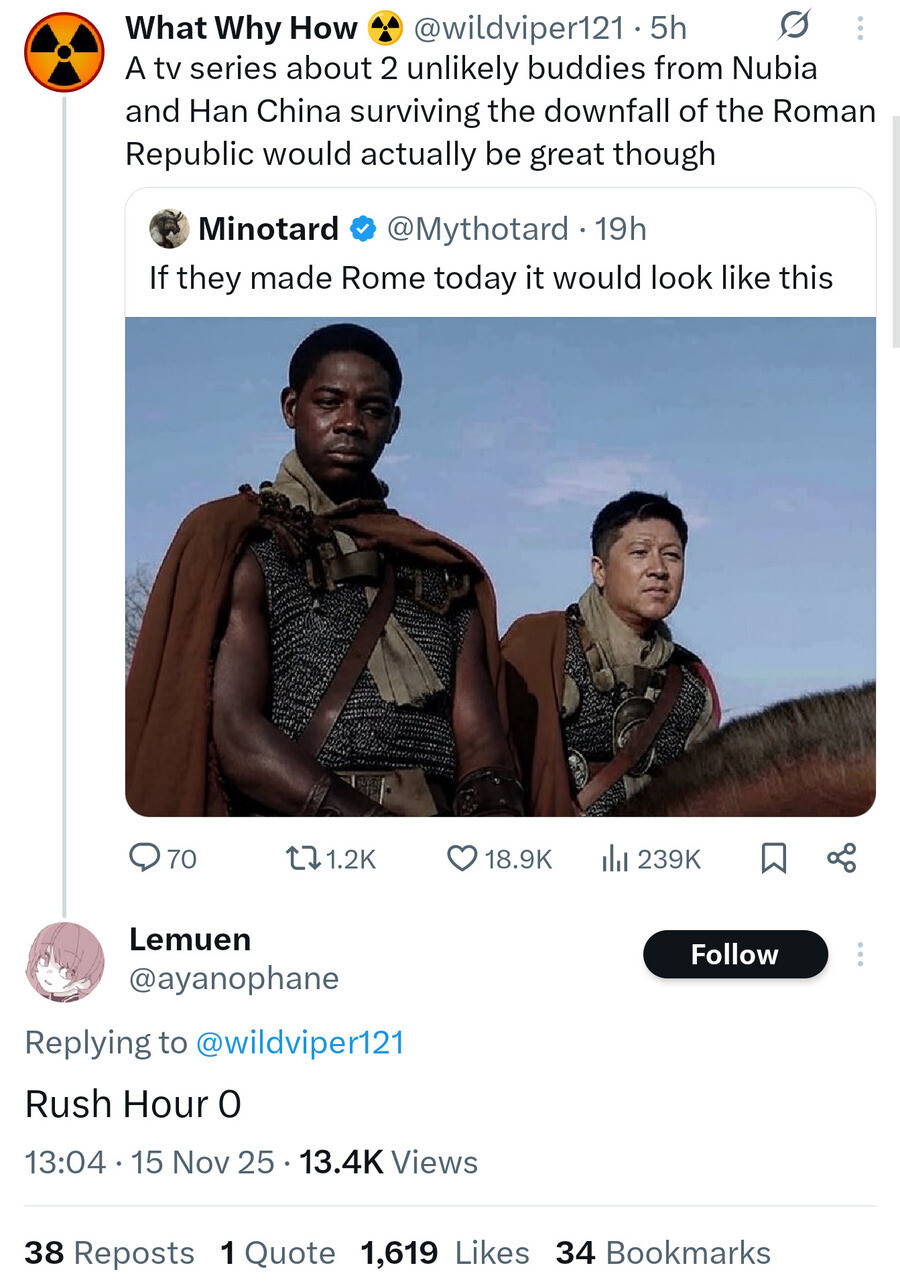Screen dimensions: 900x1288
Task: Open What Why How radiation avatar
Action: coord(64,51)
